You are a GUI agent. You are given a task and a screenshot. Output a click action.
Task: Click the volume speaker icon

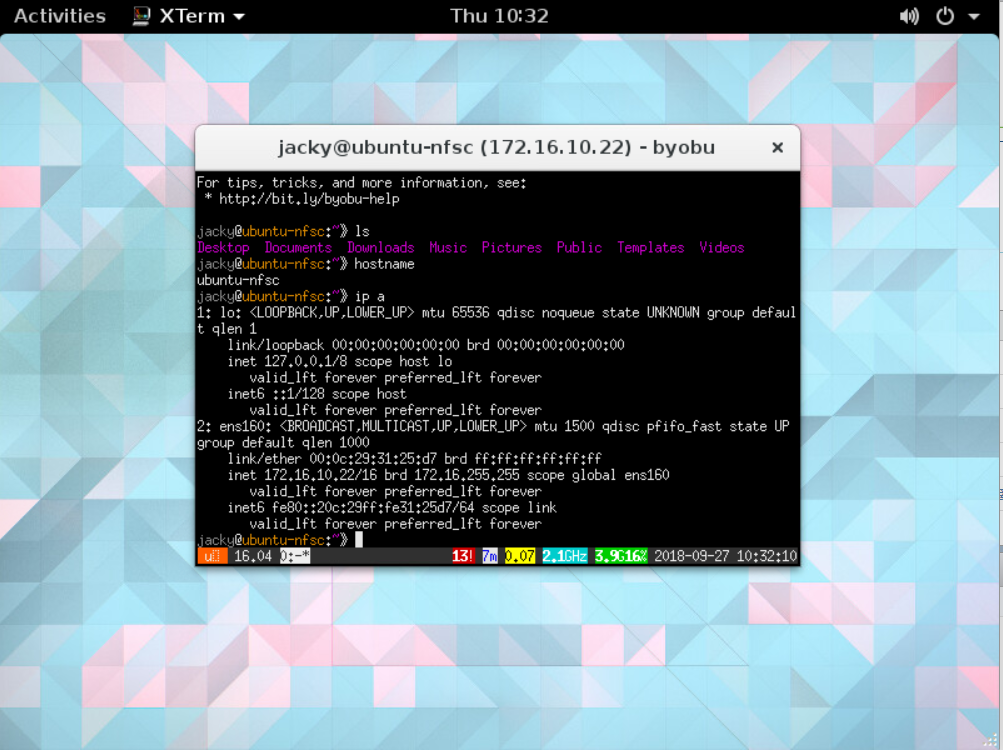pos(909,16)
